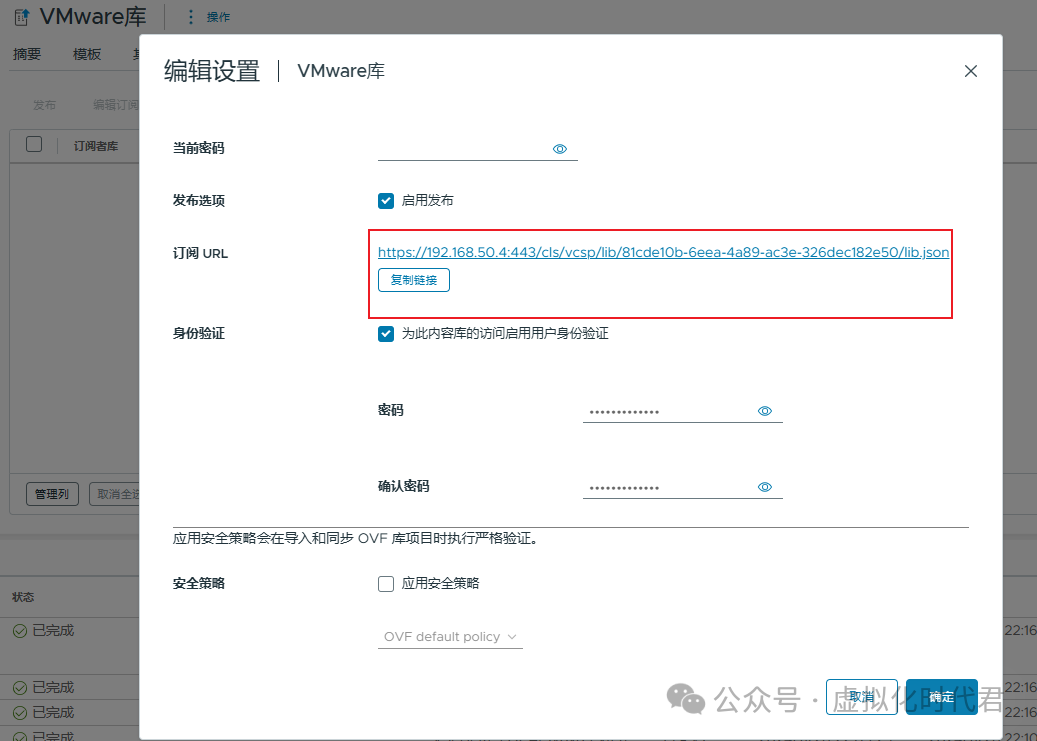This screenshot has width=1037, height=741.
Task: Click the 发布 button in the background
Action: tap(44, 105)
